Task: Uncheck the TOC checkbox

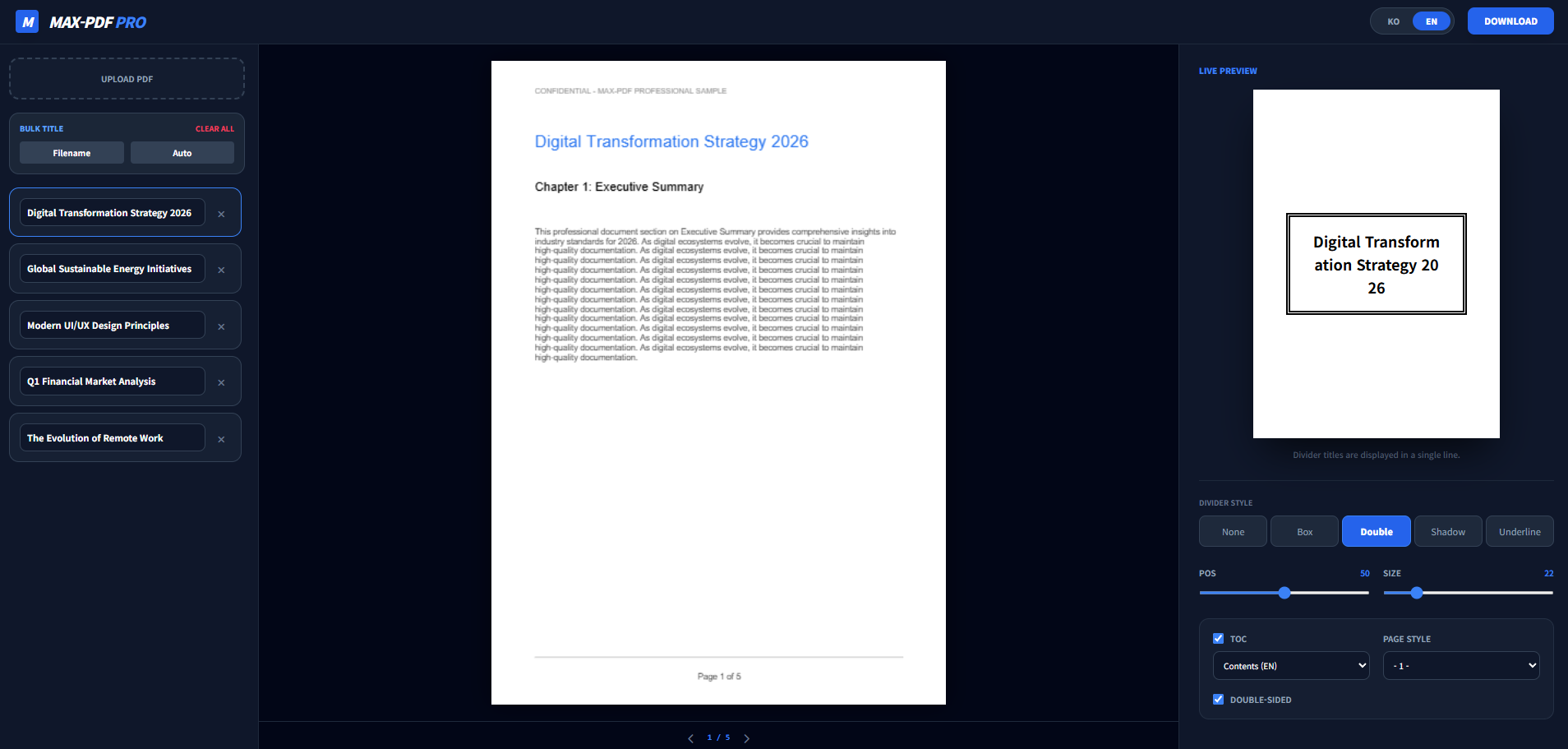Action: click(x=1218, y=638)
